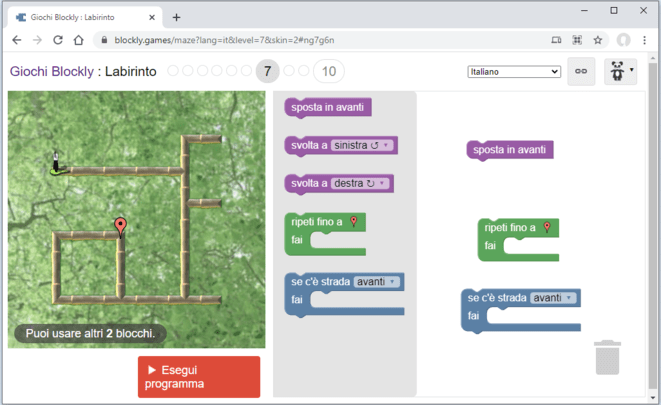Screen dimensions: 661x405
Task: Go to the browser home page icon
Action: click(x=78, y=40)
